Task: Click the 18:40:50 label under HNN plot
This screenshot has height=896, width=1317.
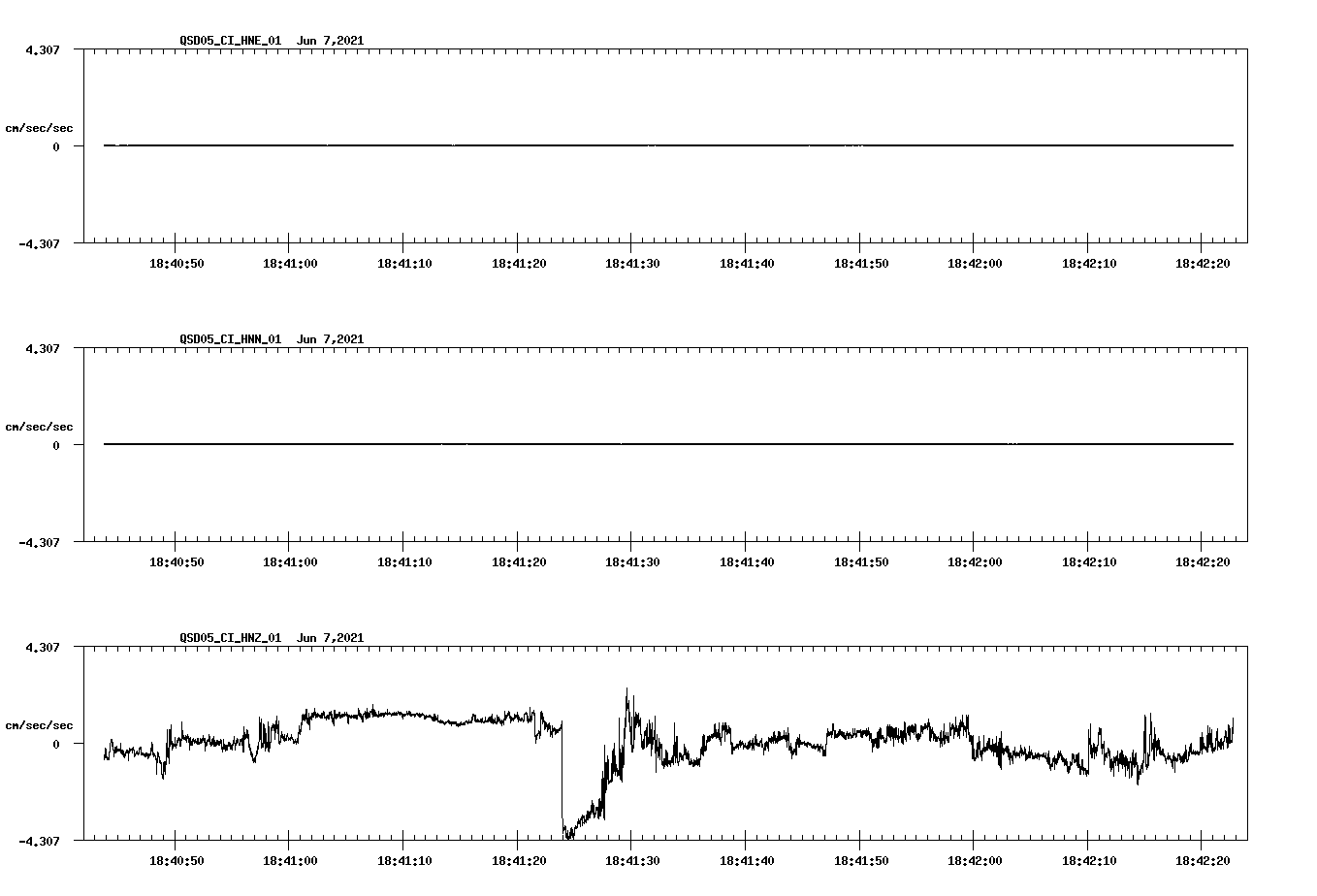Action: click(x=177, y=562)
